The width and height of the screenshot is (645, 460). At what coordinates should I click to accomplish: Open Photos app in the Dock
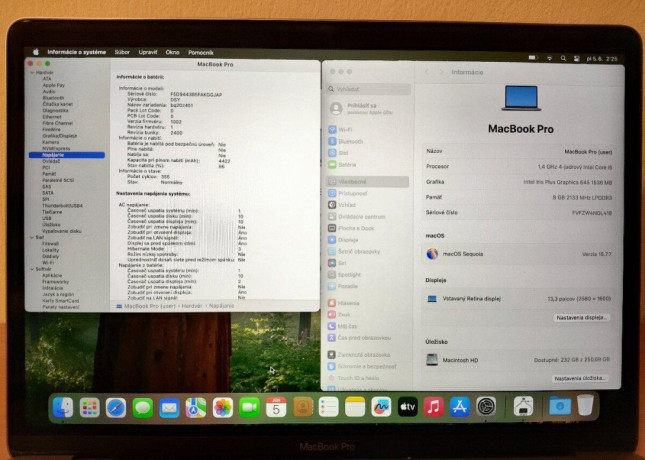223,408
